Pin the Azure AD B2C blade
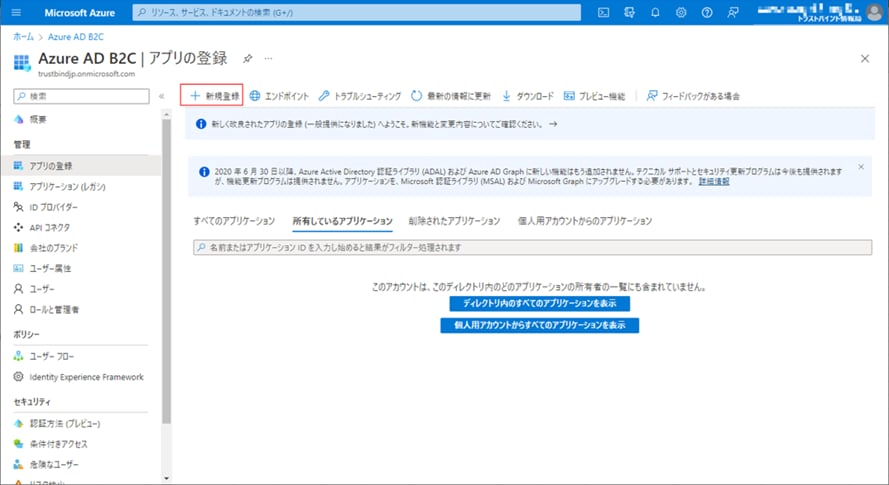 point(247,58)
